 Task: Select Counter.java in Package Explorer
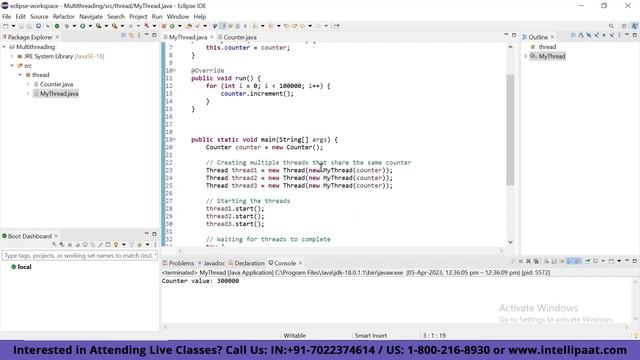point(56,84)
